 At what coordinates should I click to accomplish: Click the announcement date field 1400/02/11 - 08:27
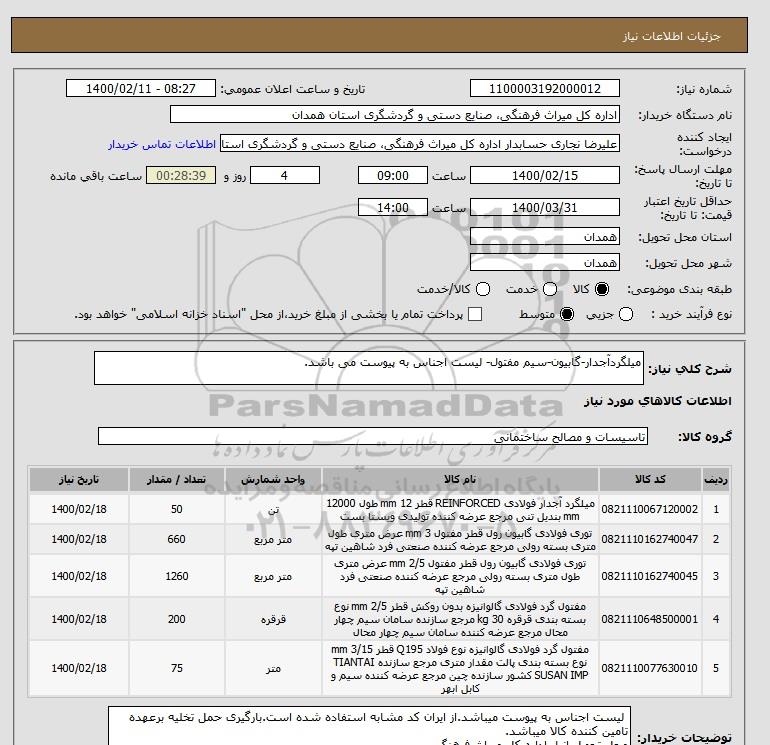click(141, 88)
